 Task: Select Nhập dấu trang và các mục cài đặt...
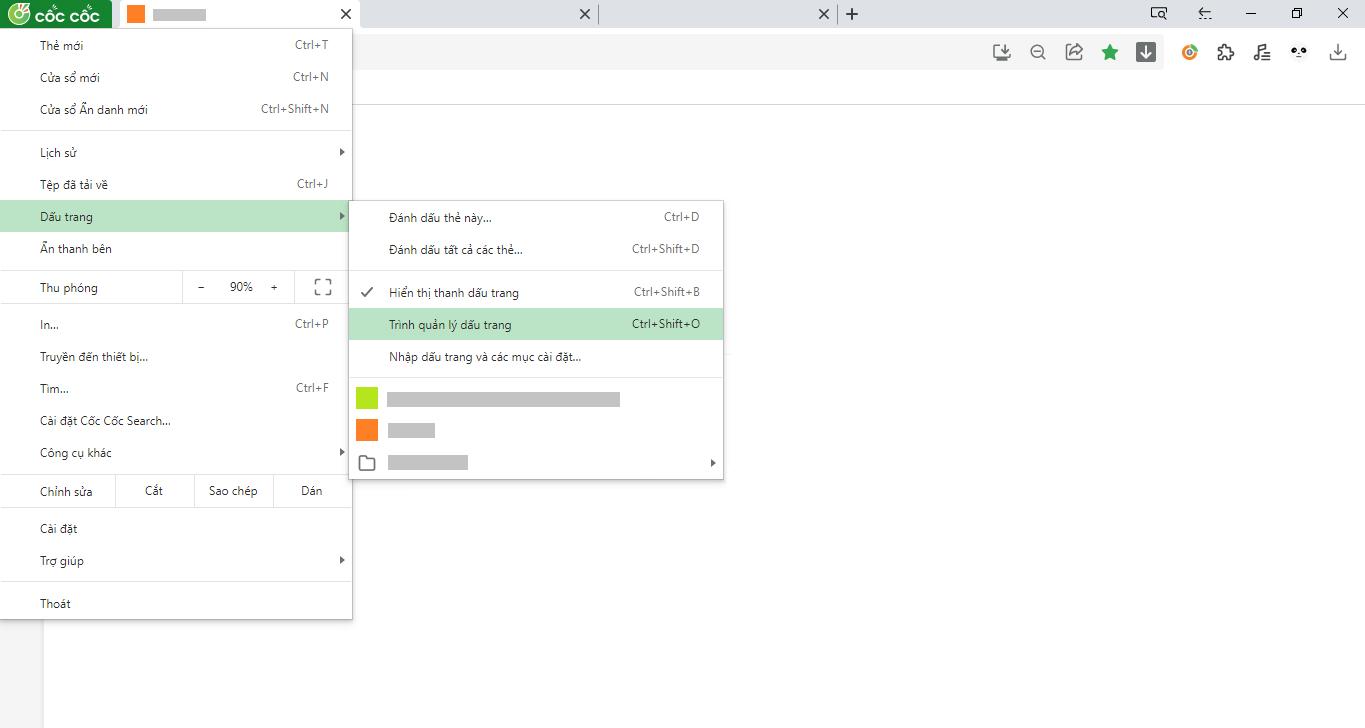tap(536, 357)
